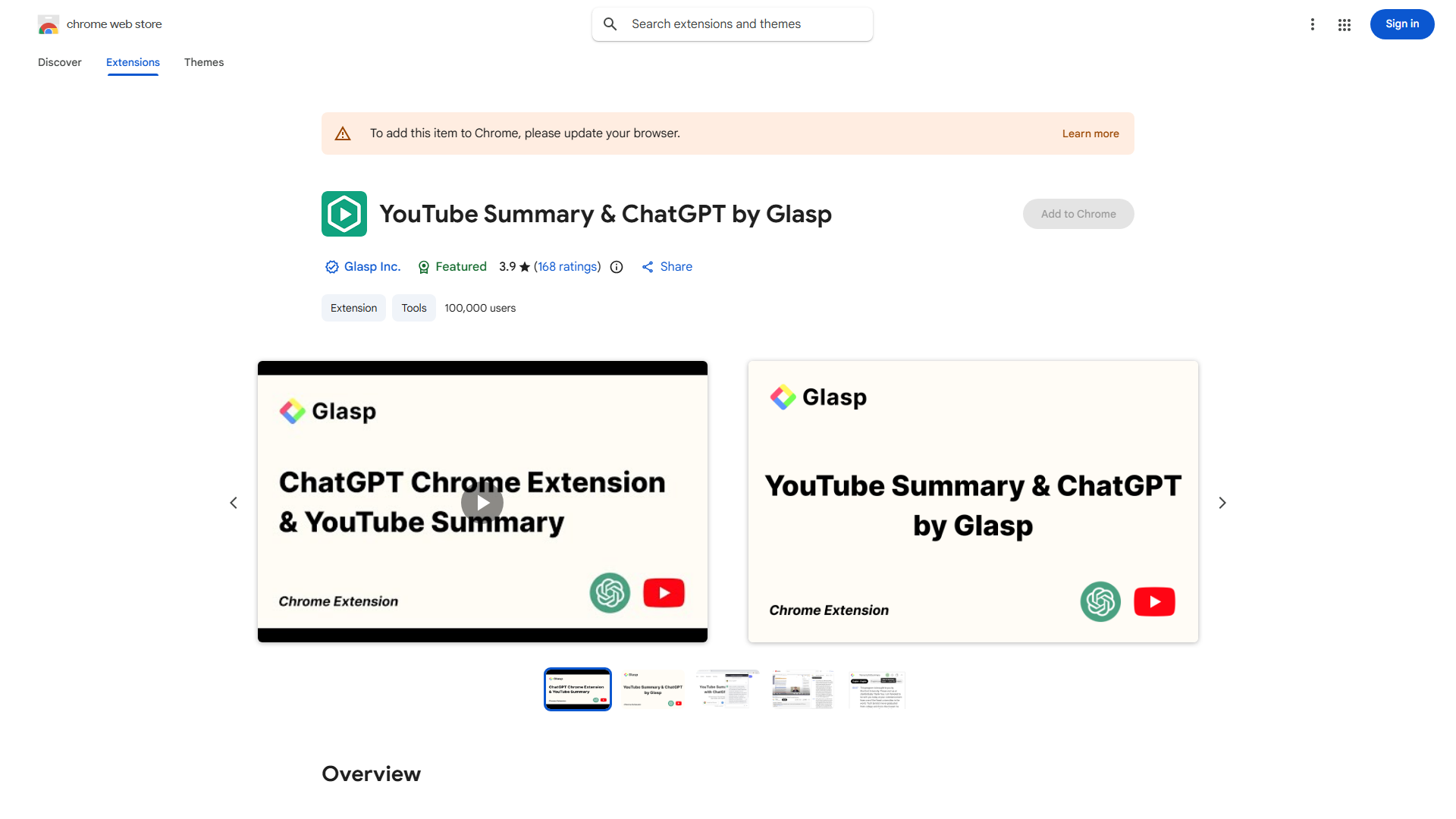Click the search magnifier icon
1456x819 pixels.
pyautogui.click(x=610, y=24)
